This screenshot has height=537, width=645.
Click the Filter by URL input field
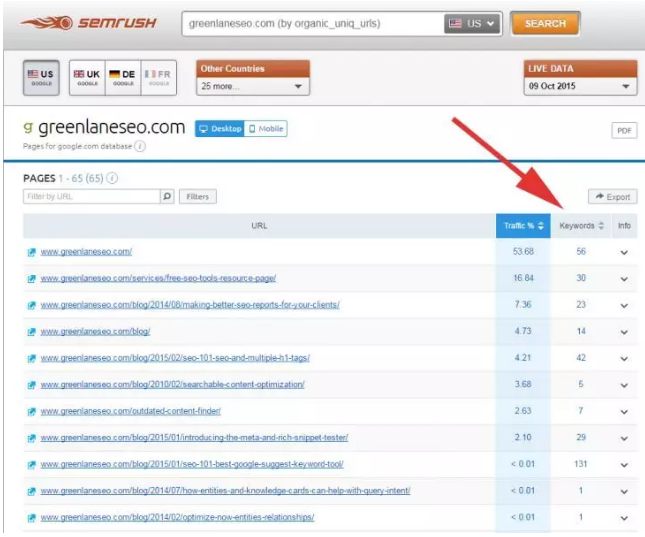point(91,197)
